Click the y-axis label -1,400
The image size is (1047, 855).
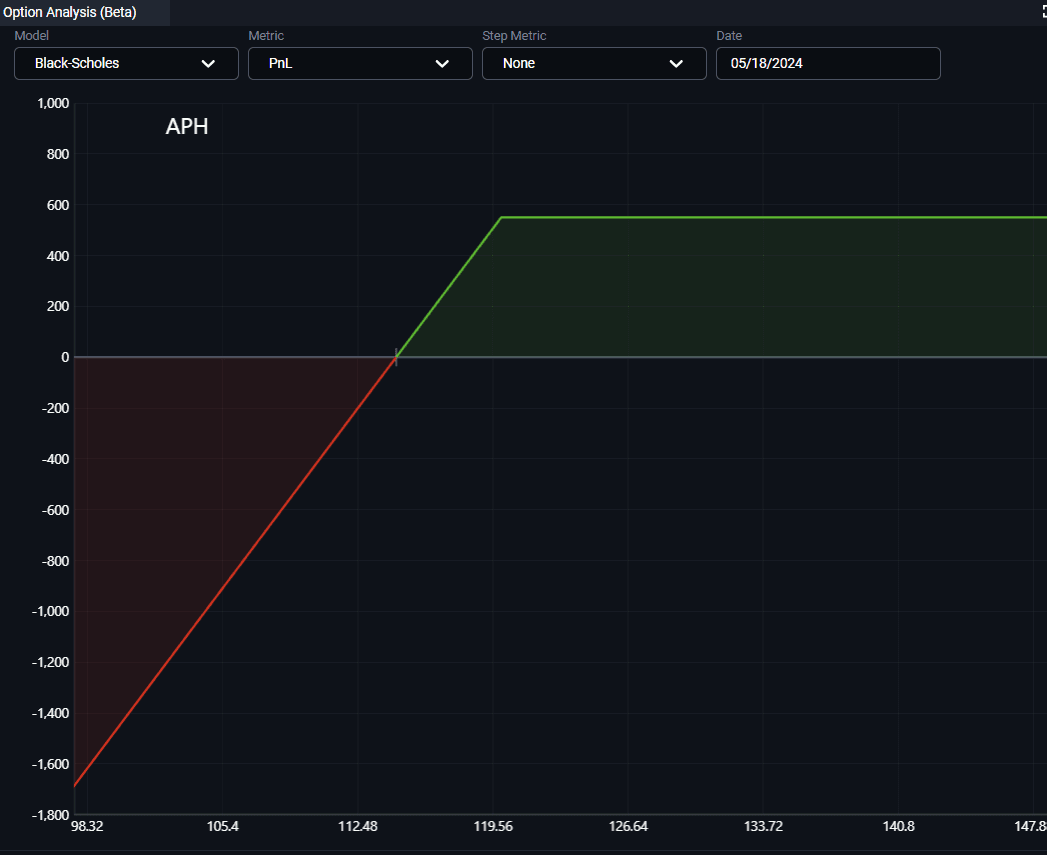click(x=51, y=713)
